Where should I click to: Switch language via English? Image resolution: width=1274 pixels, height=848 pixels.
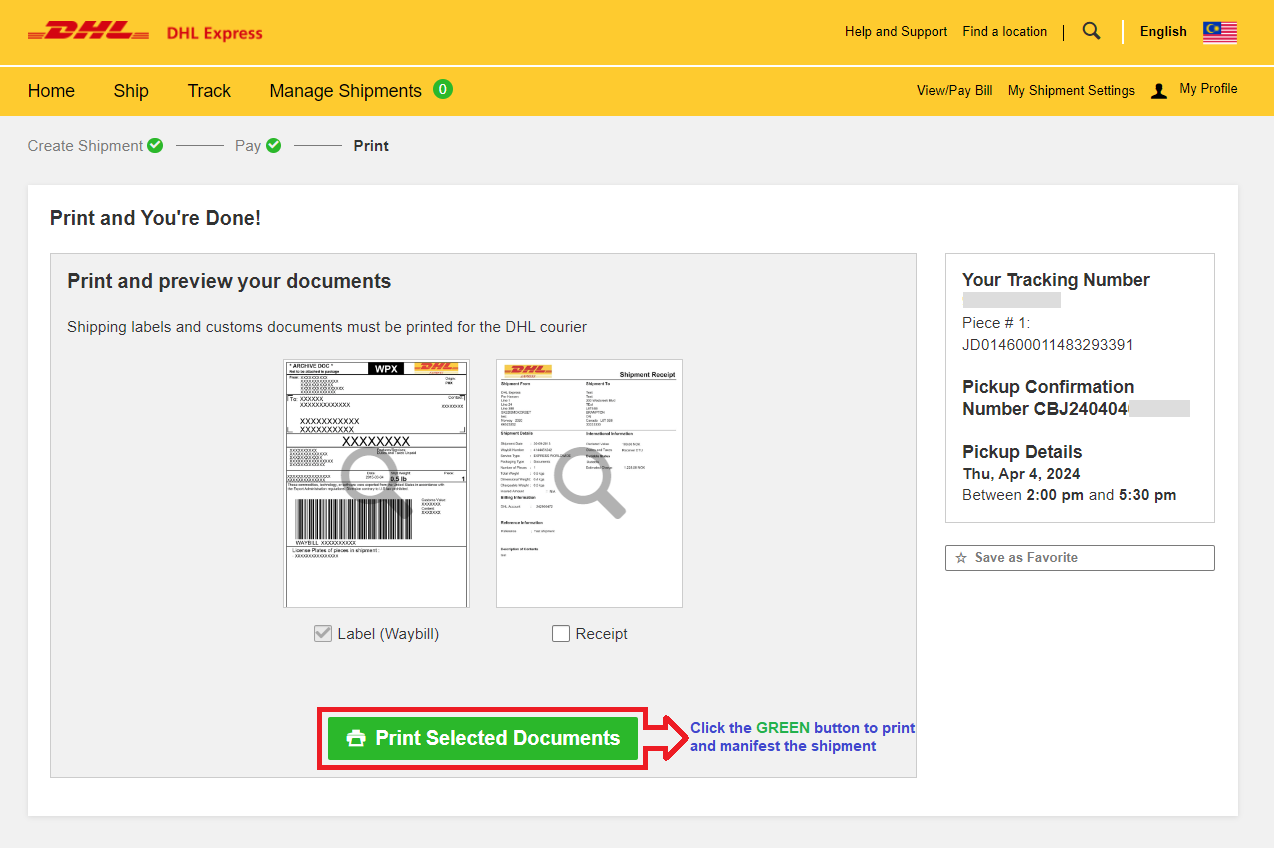tap(1163, 31)
